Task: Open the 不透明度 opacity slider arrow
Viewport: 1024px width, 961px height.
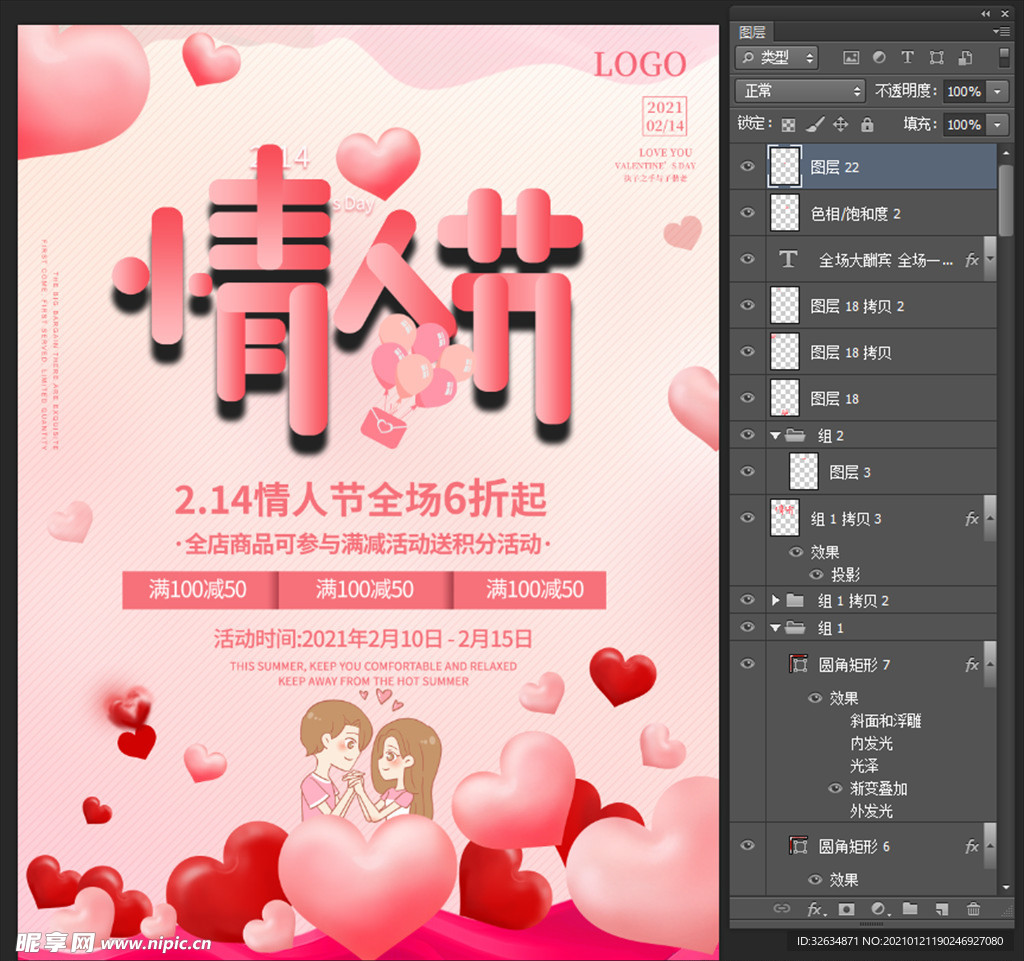Action: [997, 91]
